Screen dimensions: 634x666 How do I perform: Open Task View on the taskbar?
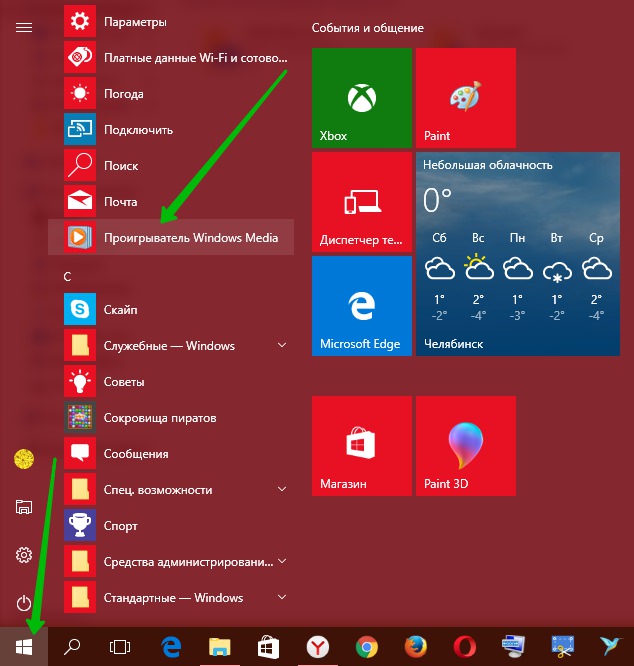[x=120, y=647]
